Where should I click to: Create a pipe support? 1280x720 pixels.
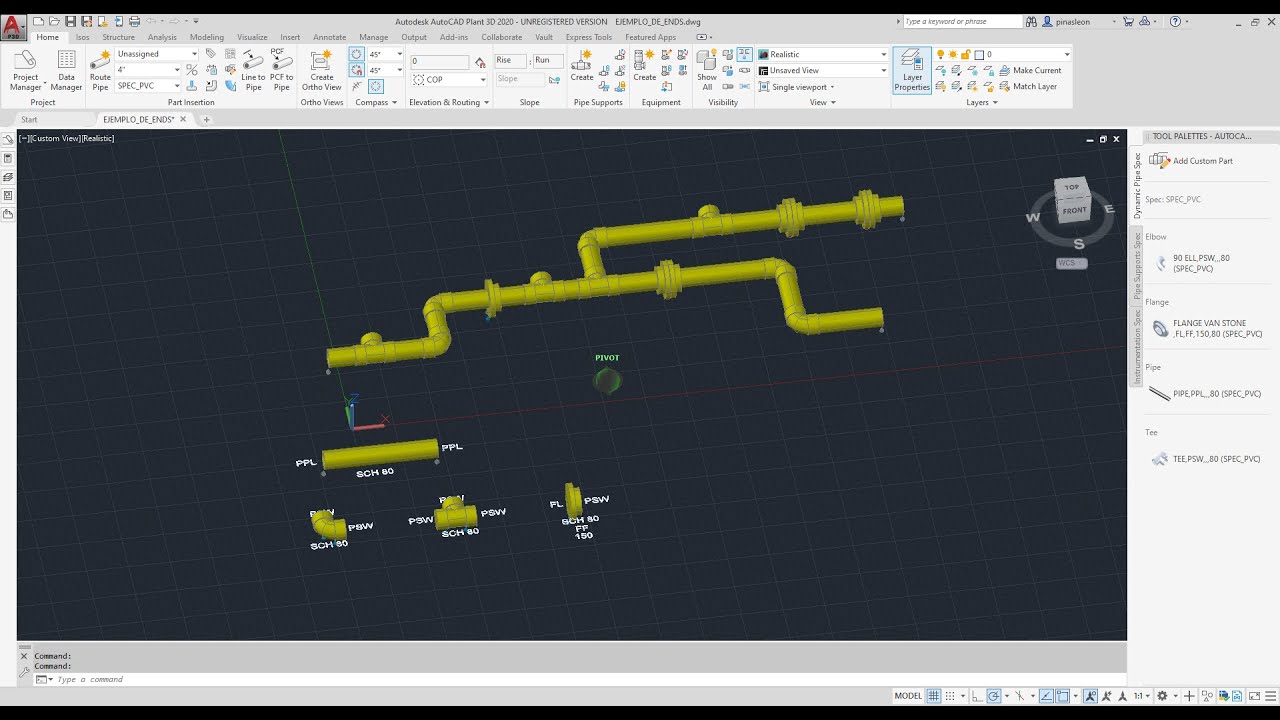(582, 66)
